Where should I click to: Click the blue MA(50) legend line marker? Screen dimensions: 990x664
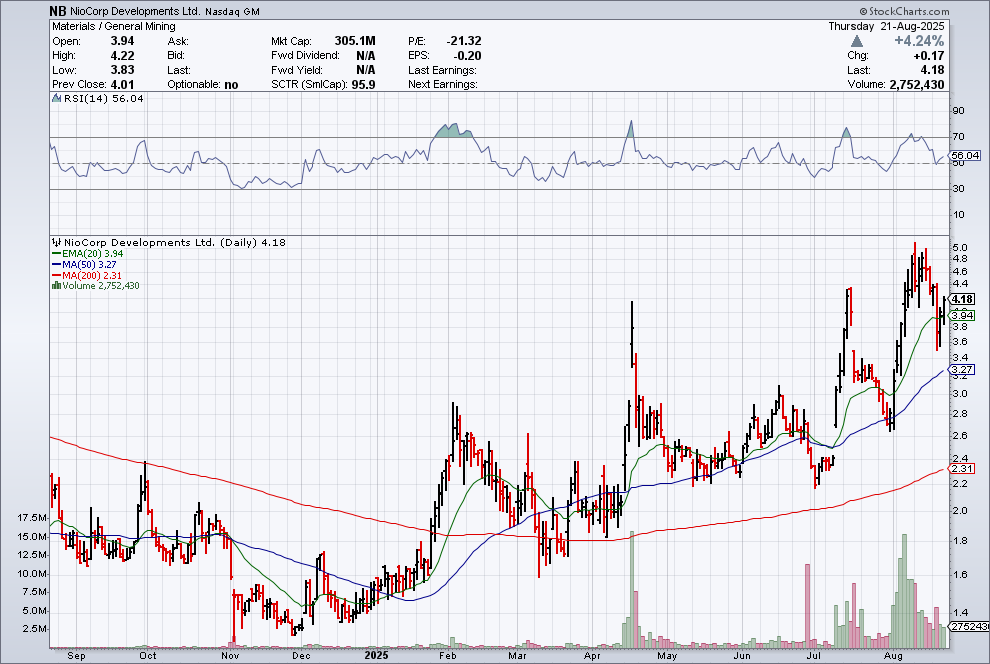tap(56, 264)
